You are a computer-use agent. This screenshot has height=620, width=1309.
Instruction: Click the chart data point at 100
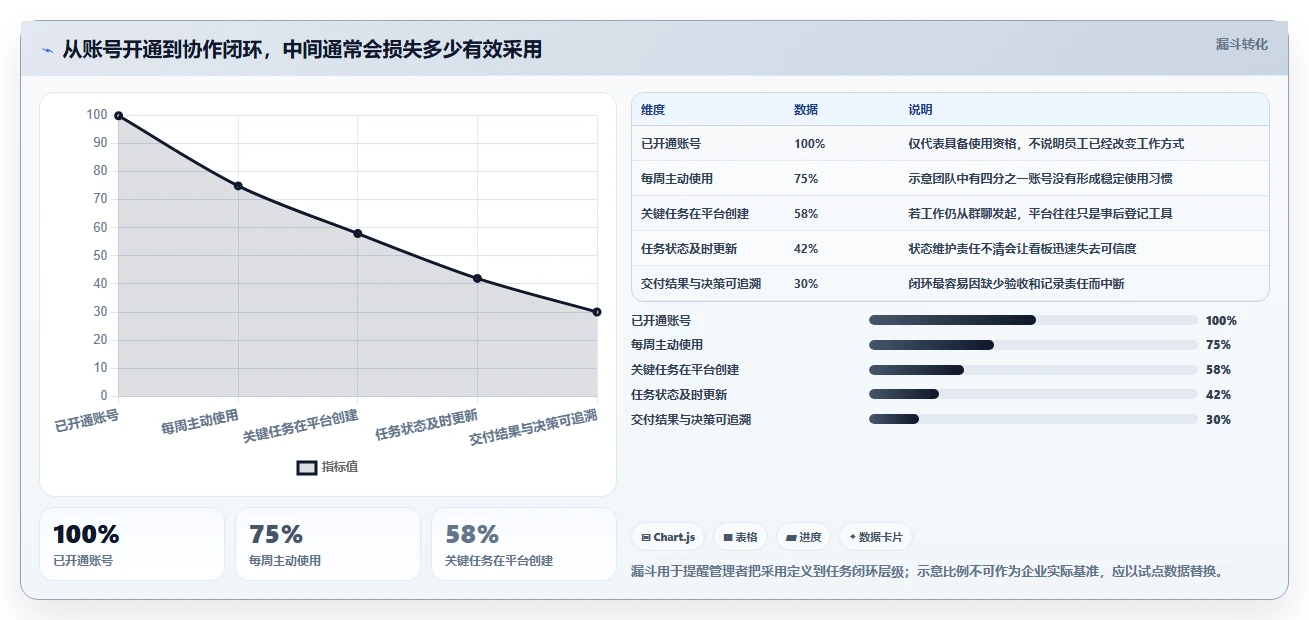pyautogui.click(x=118, y=116)
